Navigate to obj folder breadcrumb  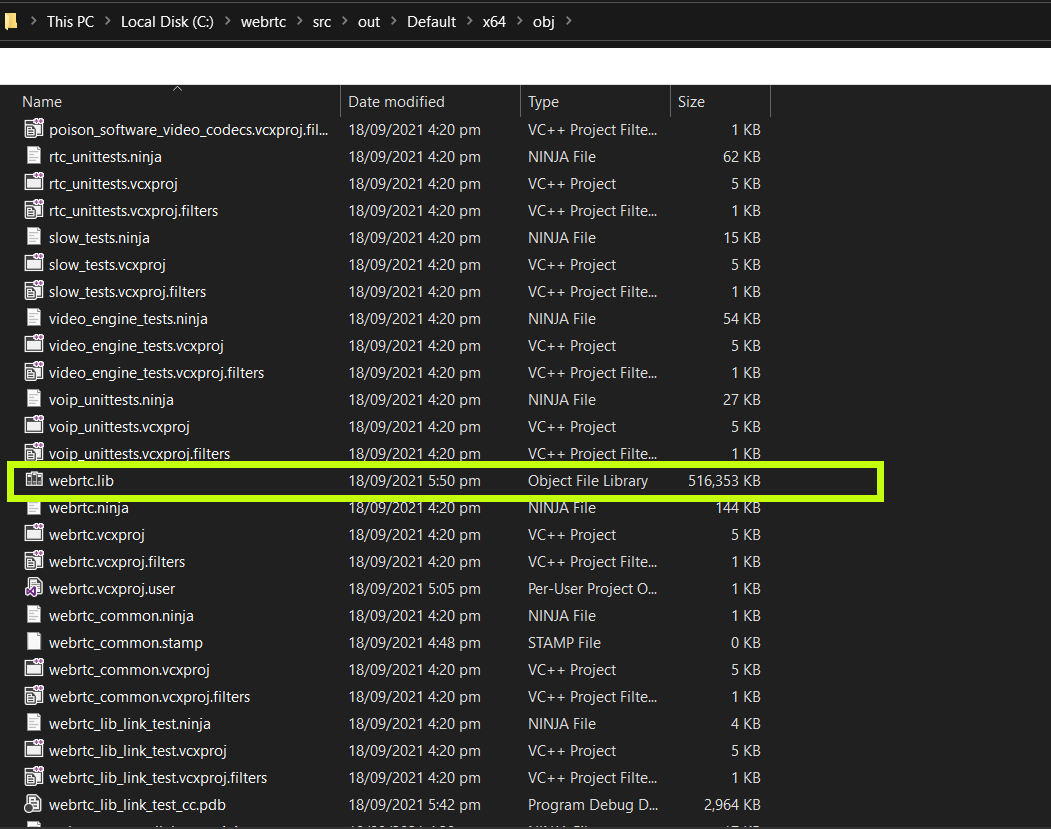point(544,21)
